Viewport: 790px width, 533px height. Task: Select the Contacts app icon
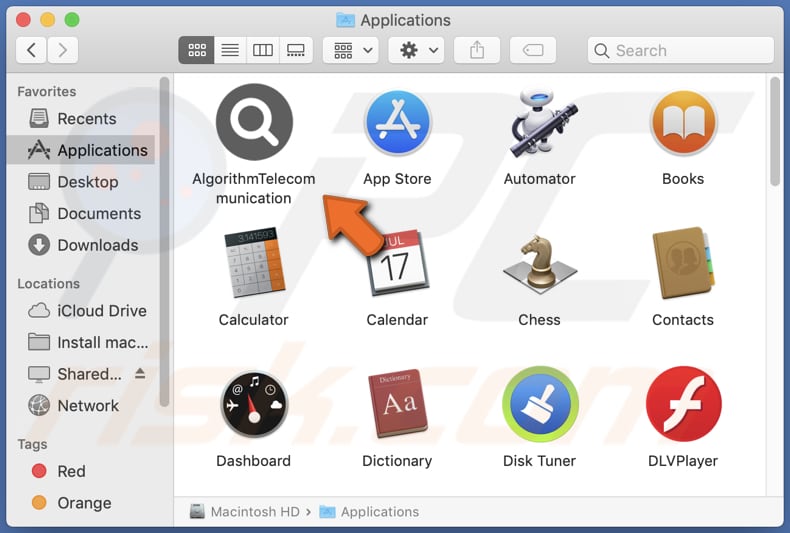(683, 262)
